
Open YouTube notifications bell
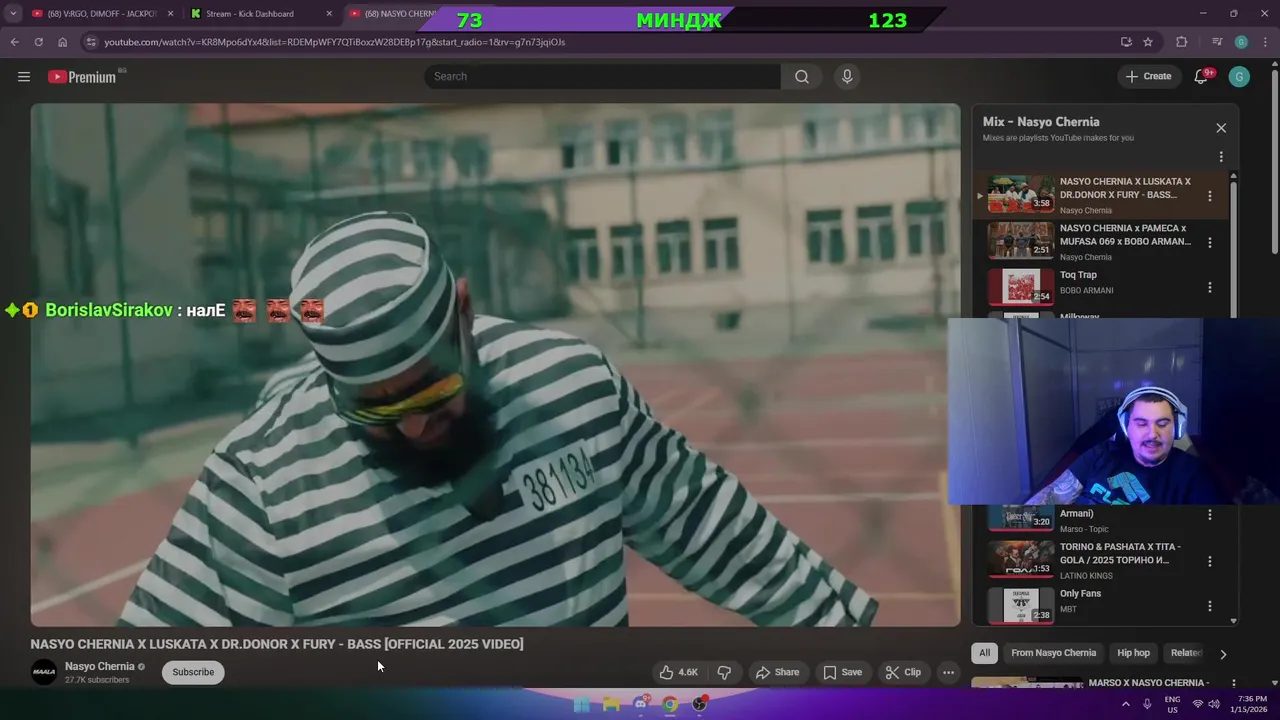[1201, 77]
